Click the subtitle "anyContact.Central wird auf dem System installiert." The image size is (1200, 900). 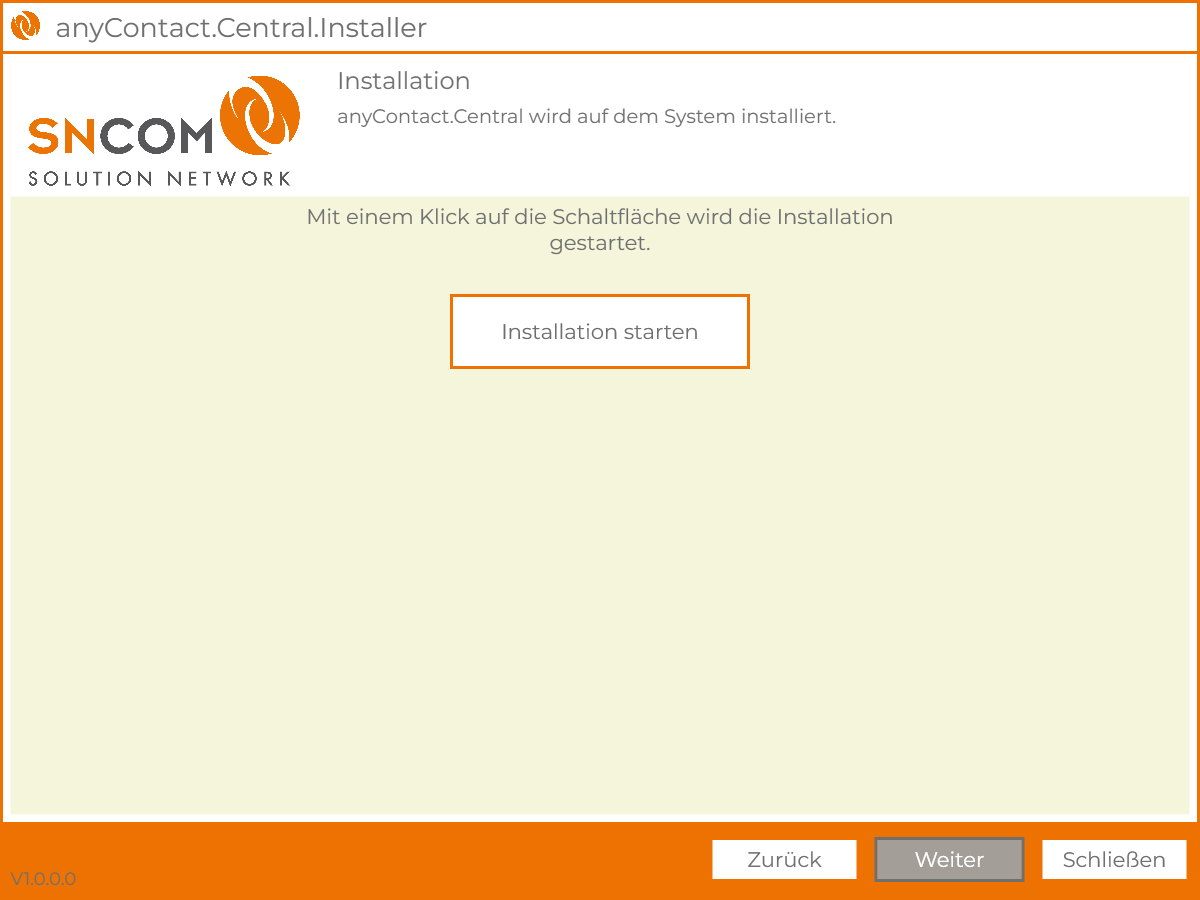(586, 116)
